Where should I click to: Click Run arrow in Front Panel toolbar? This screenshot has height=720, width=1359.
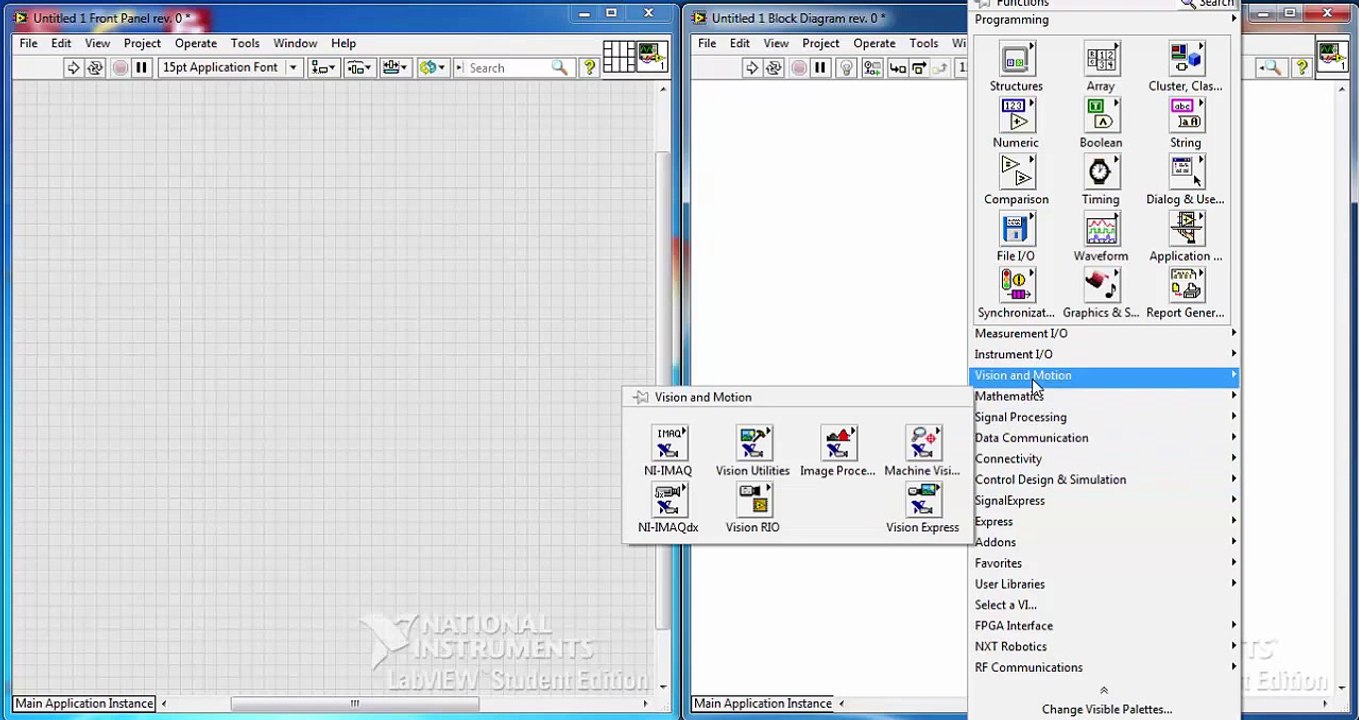[x=73, y=68]
